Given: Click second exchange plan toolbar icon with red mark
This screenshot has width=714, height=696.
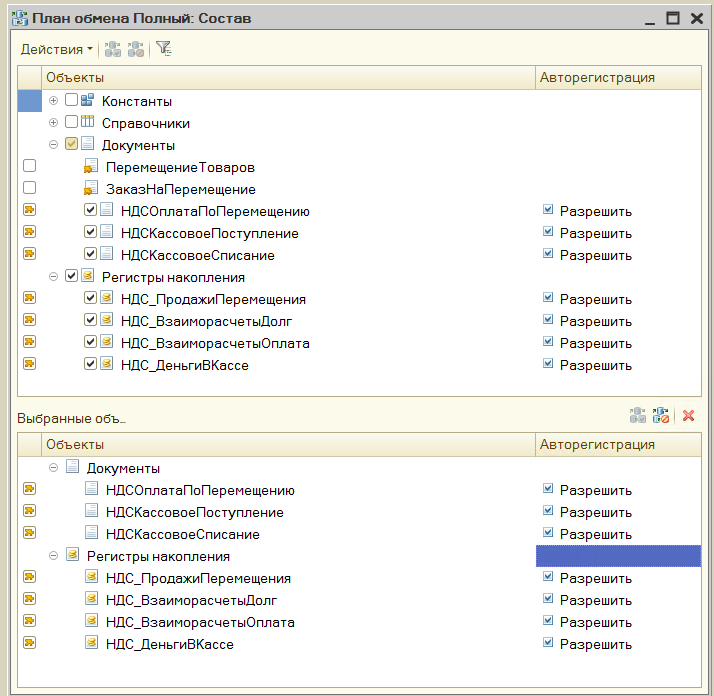Looking at the screenshot, I should (136, 49).
